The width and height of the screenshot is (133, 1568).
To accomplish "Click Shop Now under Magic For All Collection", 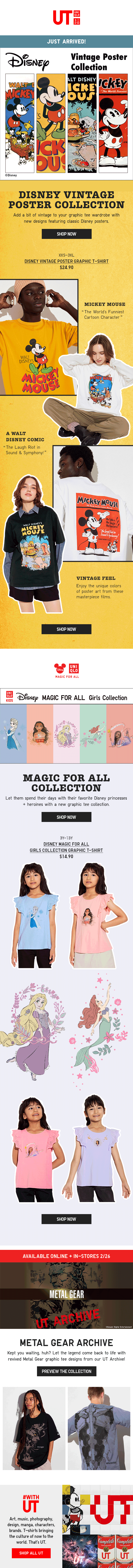I will point(66,817).
